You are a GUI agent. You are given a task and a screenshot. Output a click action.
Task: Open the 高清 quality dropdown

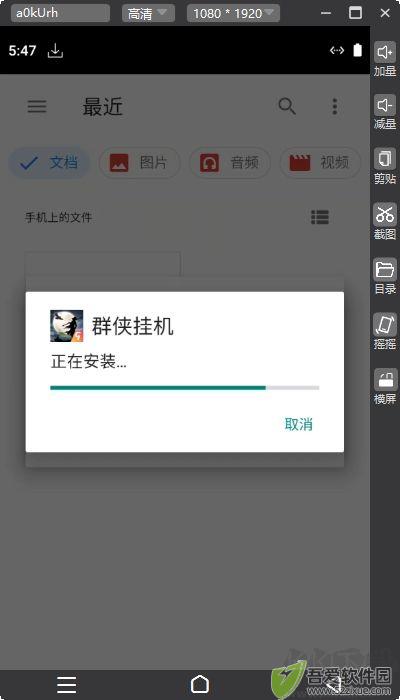point(148,13)
